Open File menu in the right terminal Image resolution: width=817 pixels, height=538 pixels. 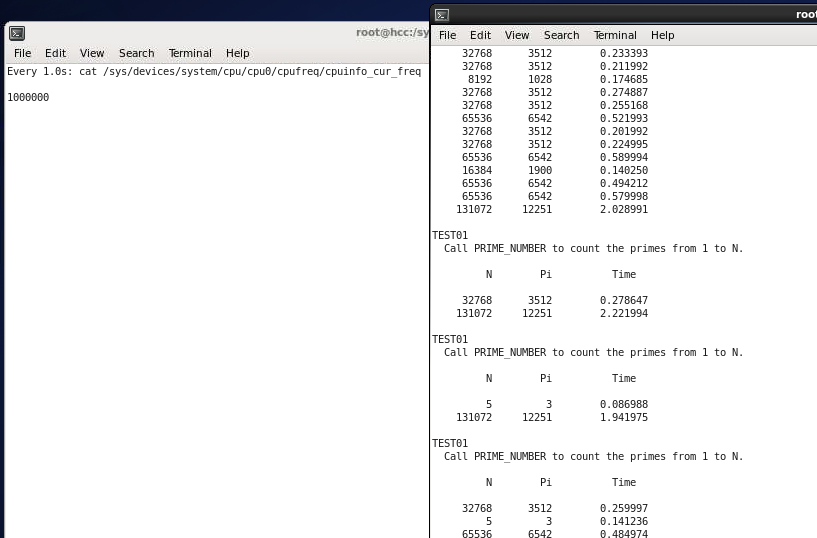pyautogui.click(x=447, y=35)
